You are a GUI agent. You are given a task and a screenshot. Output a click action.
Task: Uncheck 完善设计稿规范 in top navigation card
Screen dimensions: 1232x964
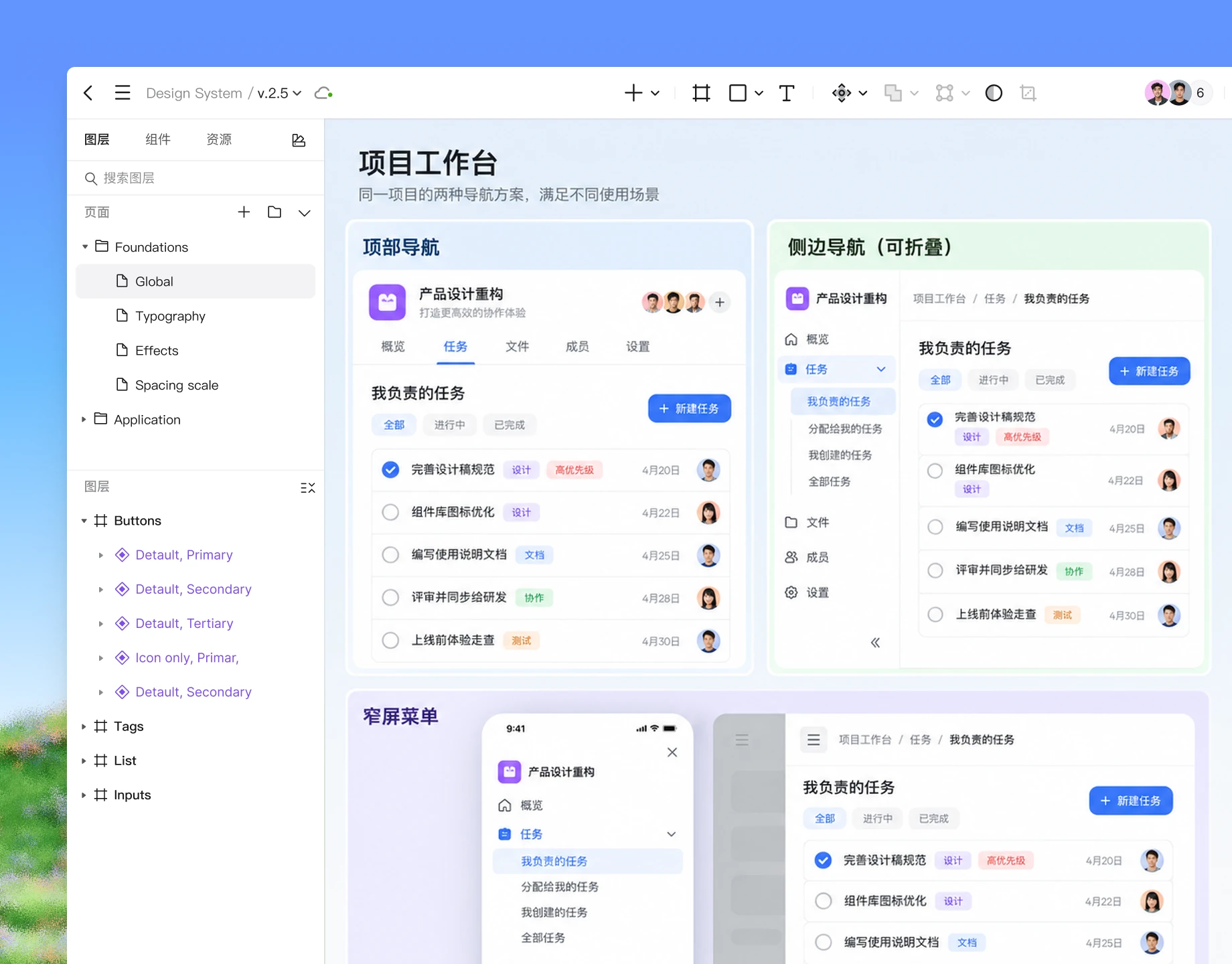390,470
